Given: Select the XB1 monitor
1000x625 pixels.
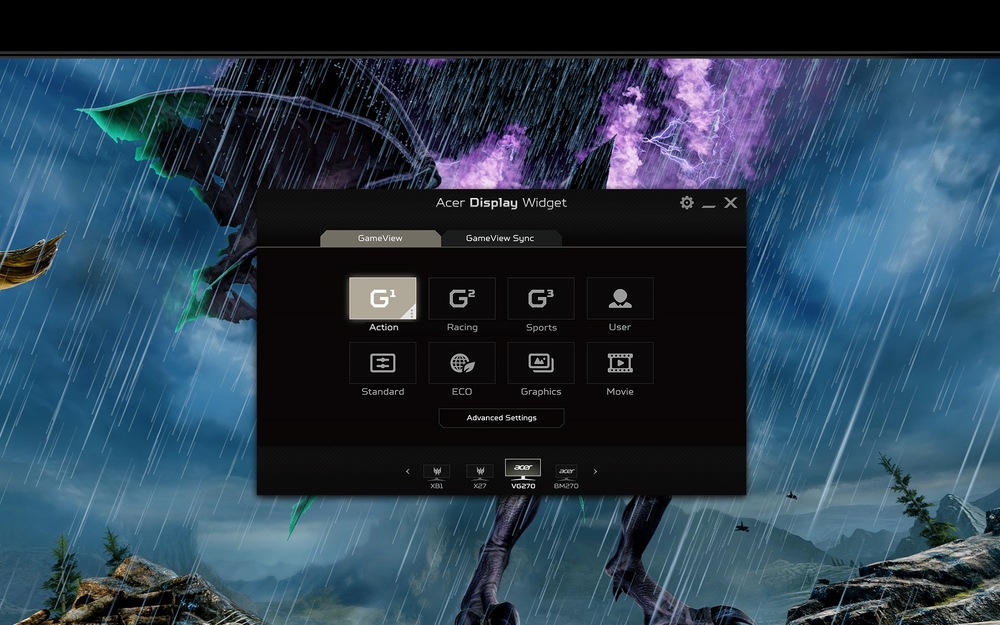Looking at the screenshot, I should (x=436, y=473).
